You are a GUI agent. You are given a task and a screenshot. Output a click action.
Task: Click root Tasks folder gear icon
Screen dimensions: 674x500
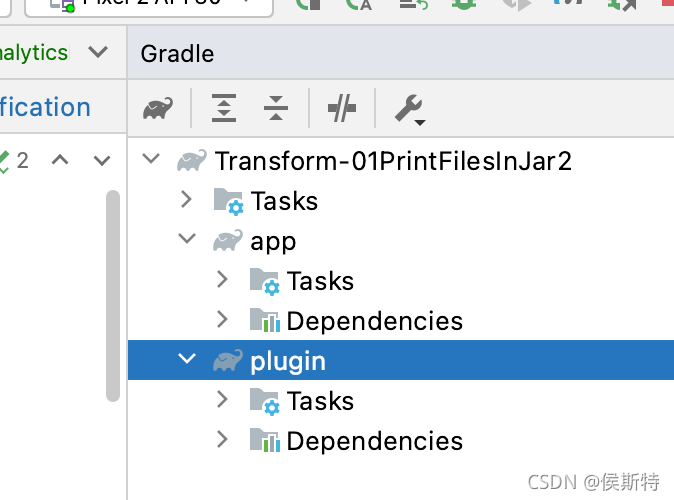pyautogui.click(x=229, y=202)
